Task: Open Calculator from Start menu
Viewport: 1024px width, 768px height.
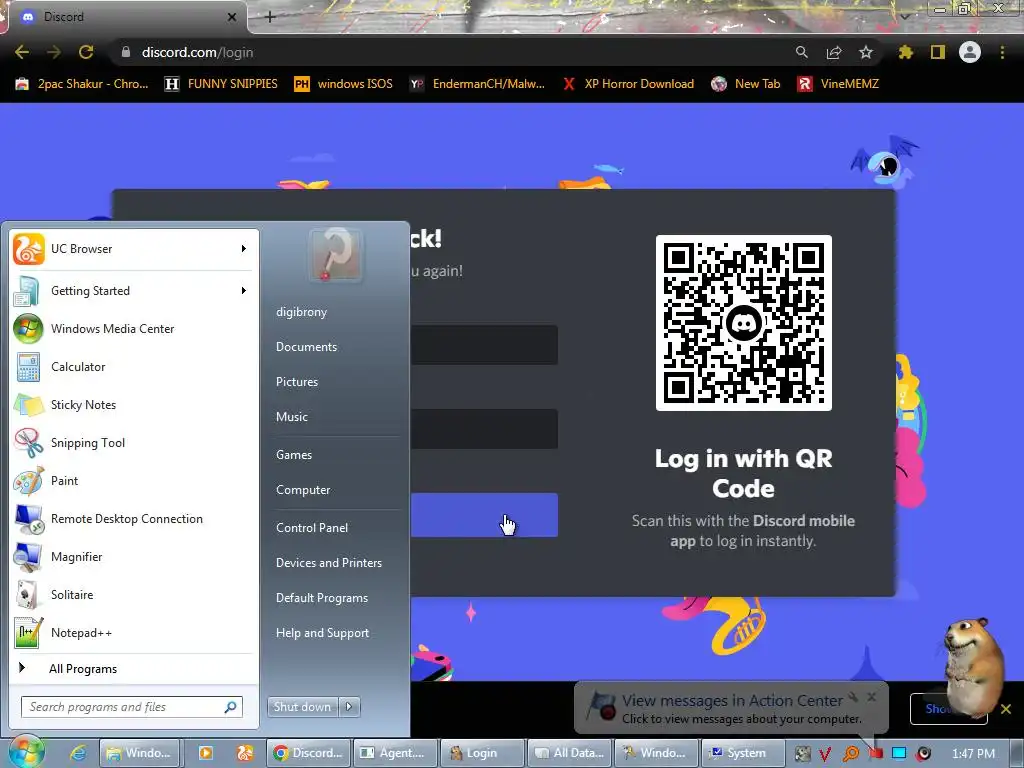Action: pos(134,366)
